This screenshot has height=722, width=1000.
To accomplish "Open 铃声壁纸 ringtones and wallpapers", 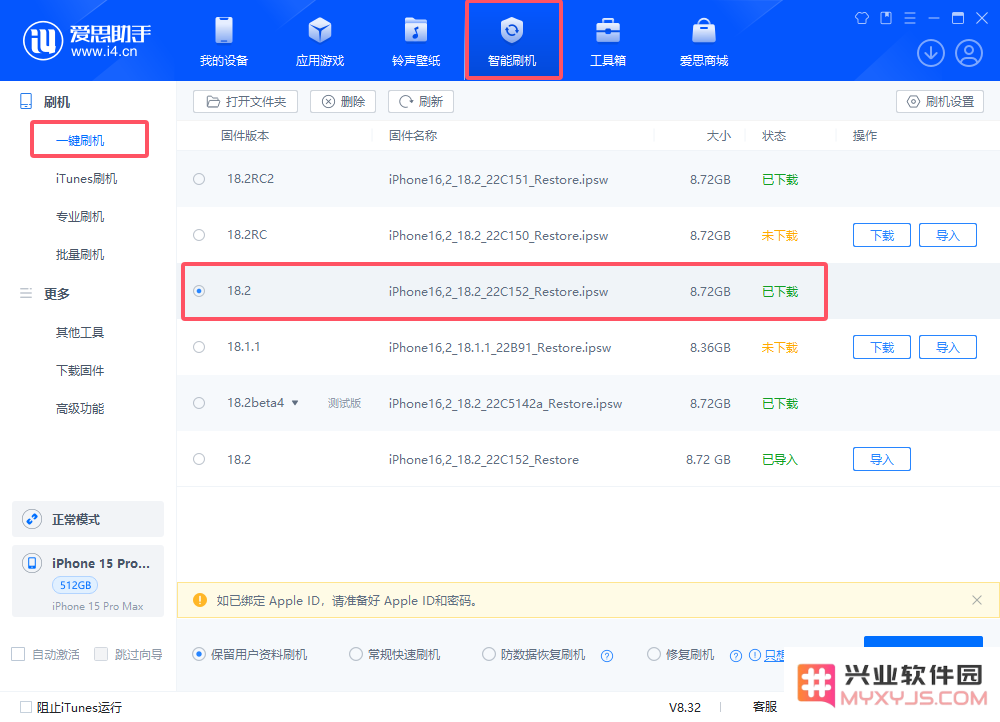I will pyautogui.click(x=416, y=41).
